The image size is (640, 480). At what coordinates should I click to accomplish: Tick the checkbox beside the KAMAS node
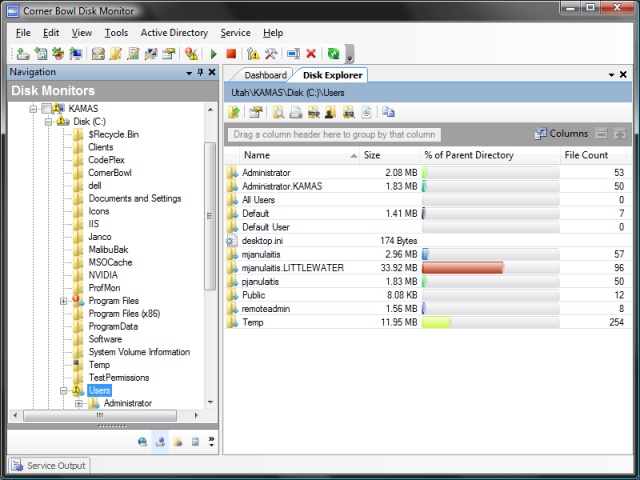tap(46, 108)
